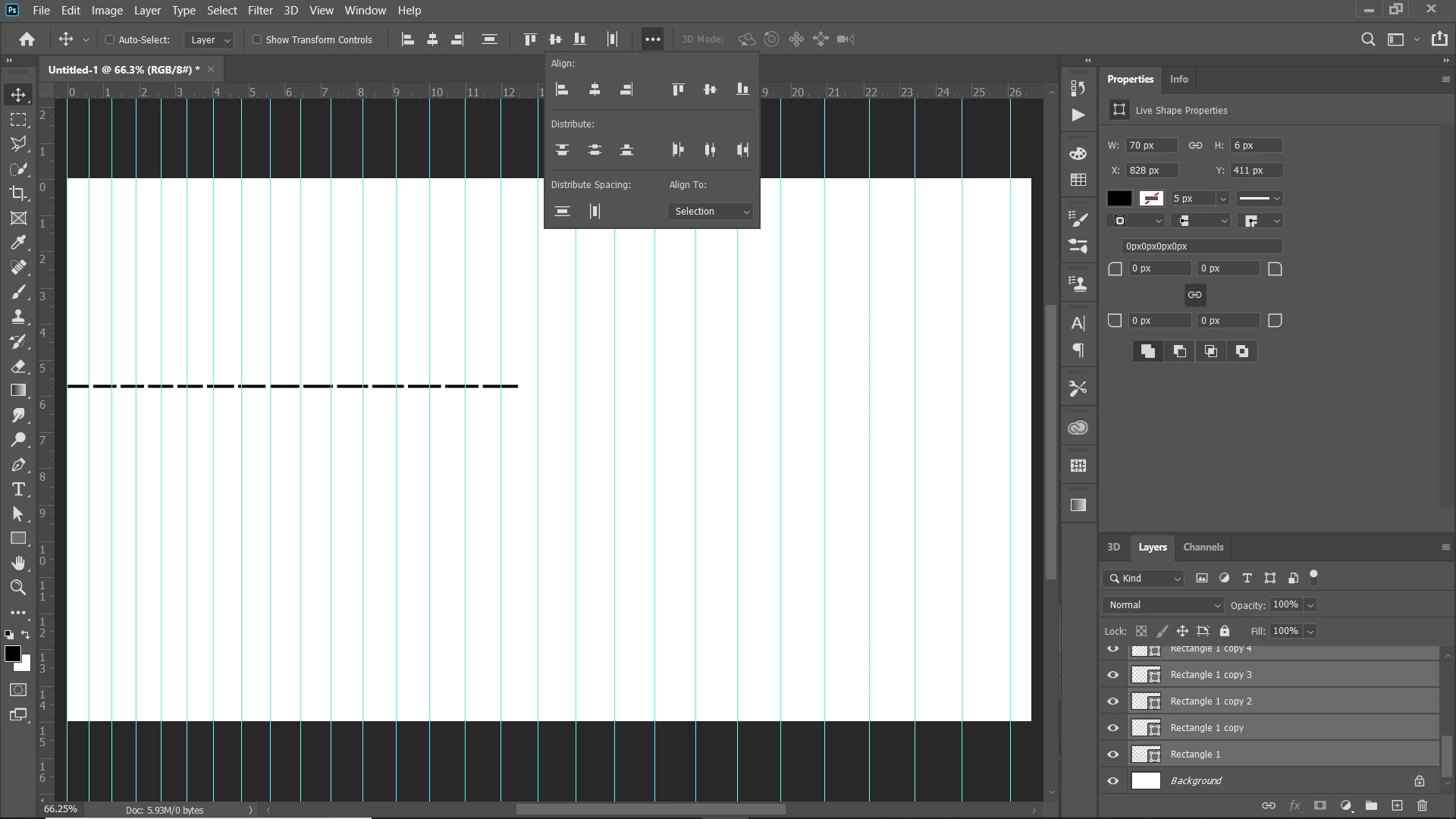The height and width of the screenshot is (819, 1456).
Task: Click distribute horizontal centers icon in popup
Action: [x=710, y=150]
